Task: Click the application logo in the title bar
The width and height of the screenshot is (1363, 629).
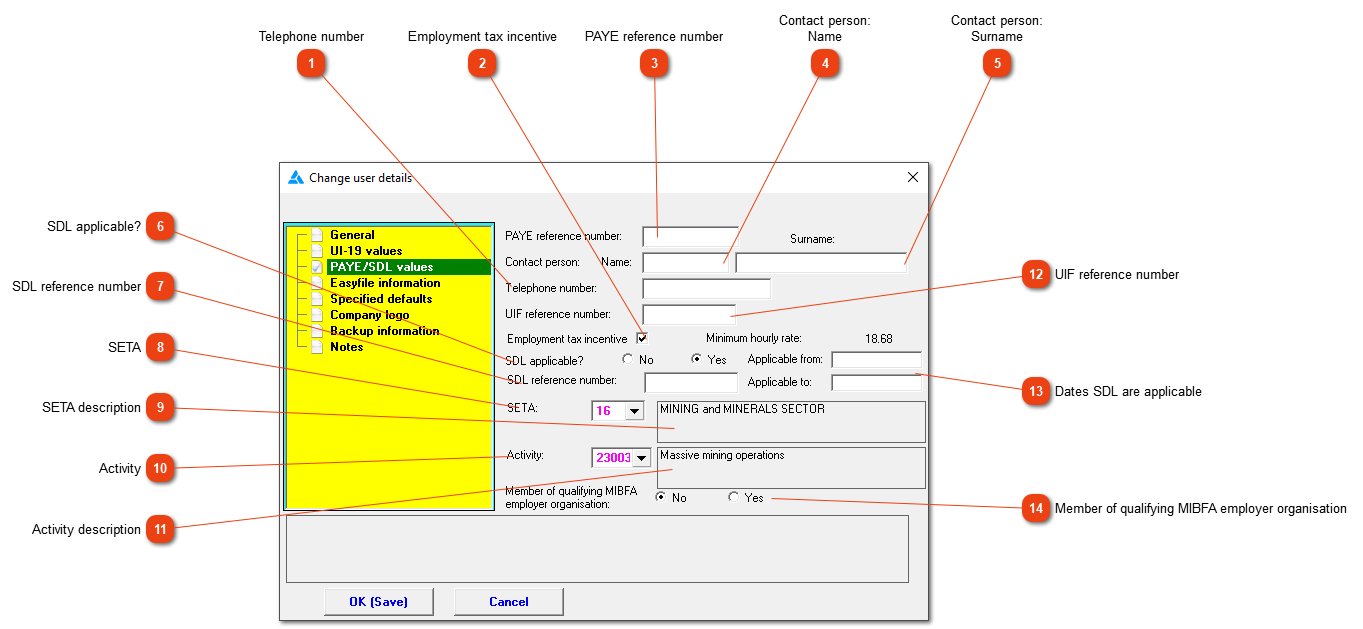Action: pyautogui.click(x=296, y=176)
